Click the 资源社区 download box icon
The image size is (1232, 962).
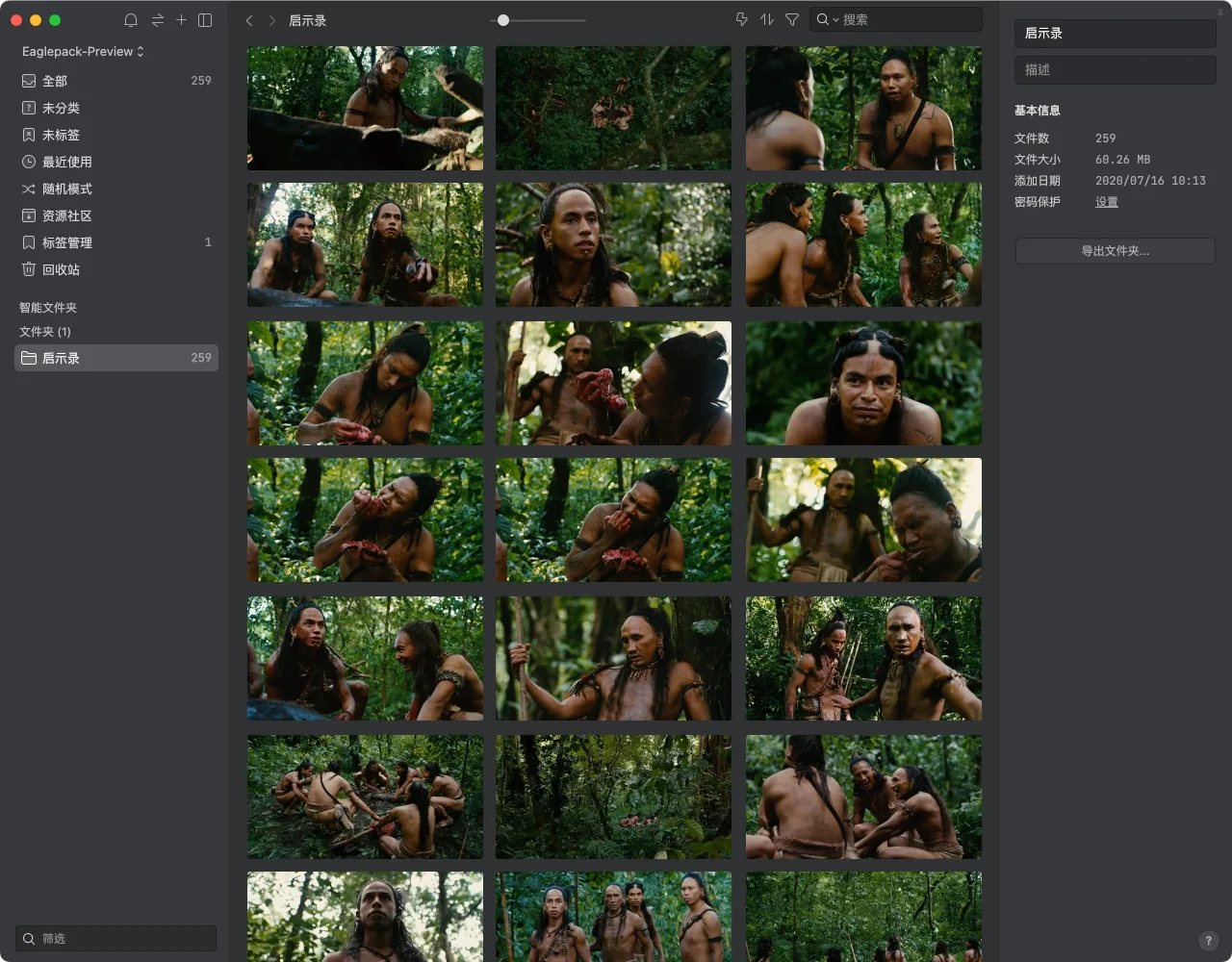click(x=29, y=215)
